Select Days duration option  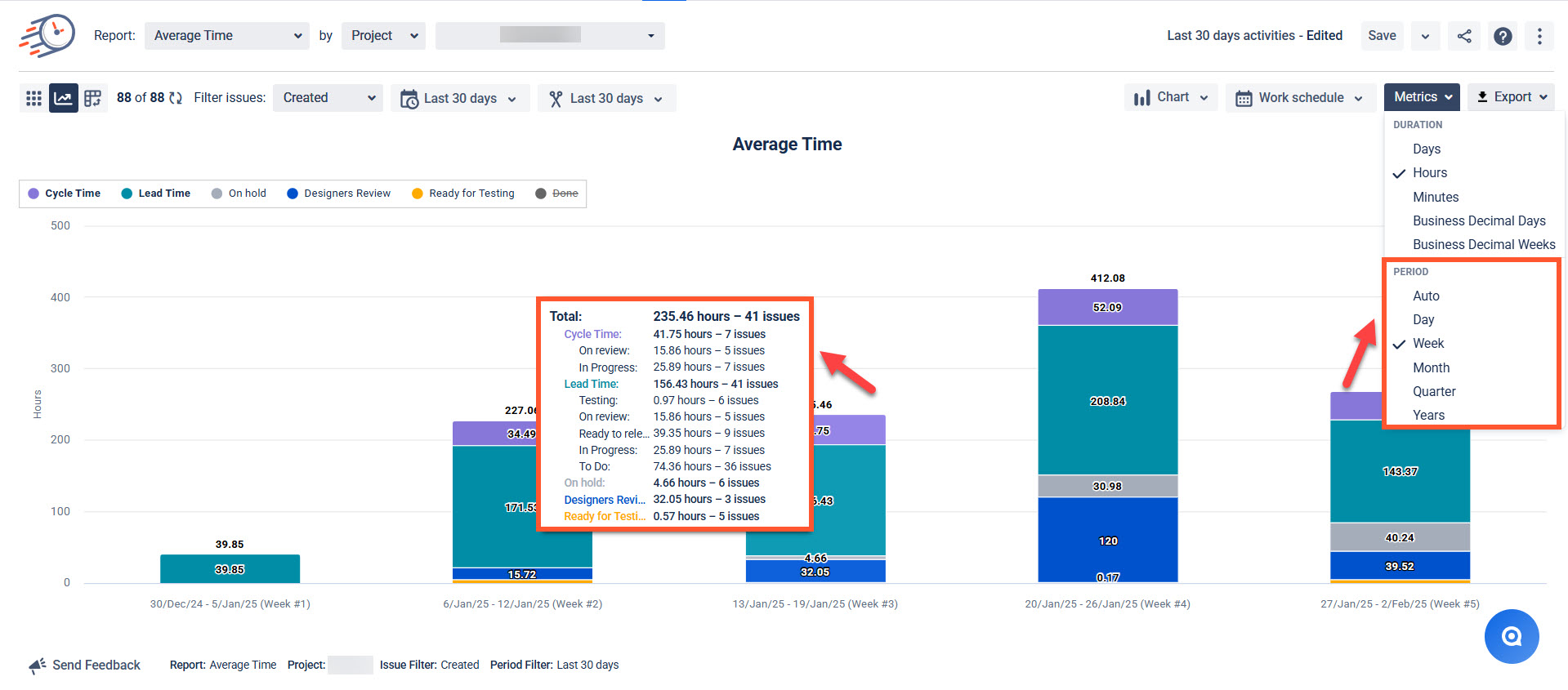coord(1426,149)
